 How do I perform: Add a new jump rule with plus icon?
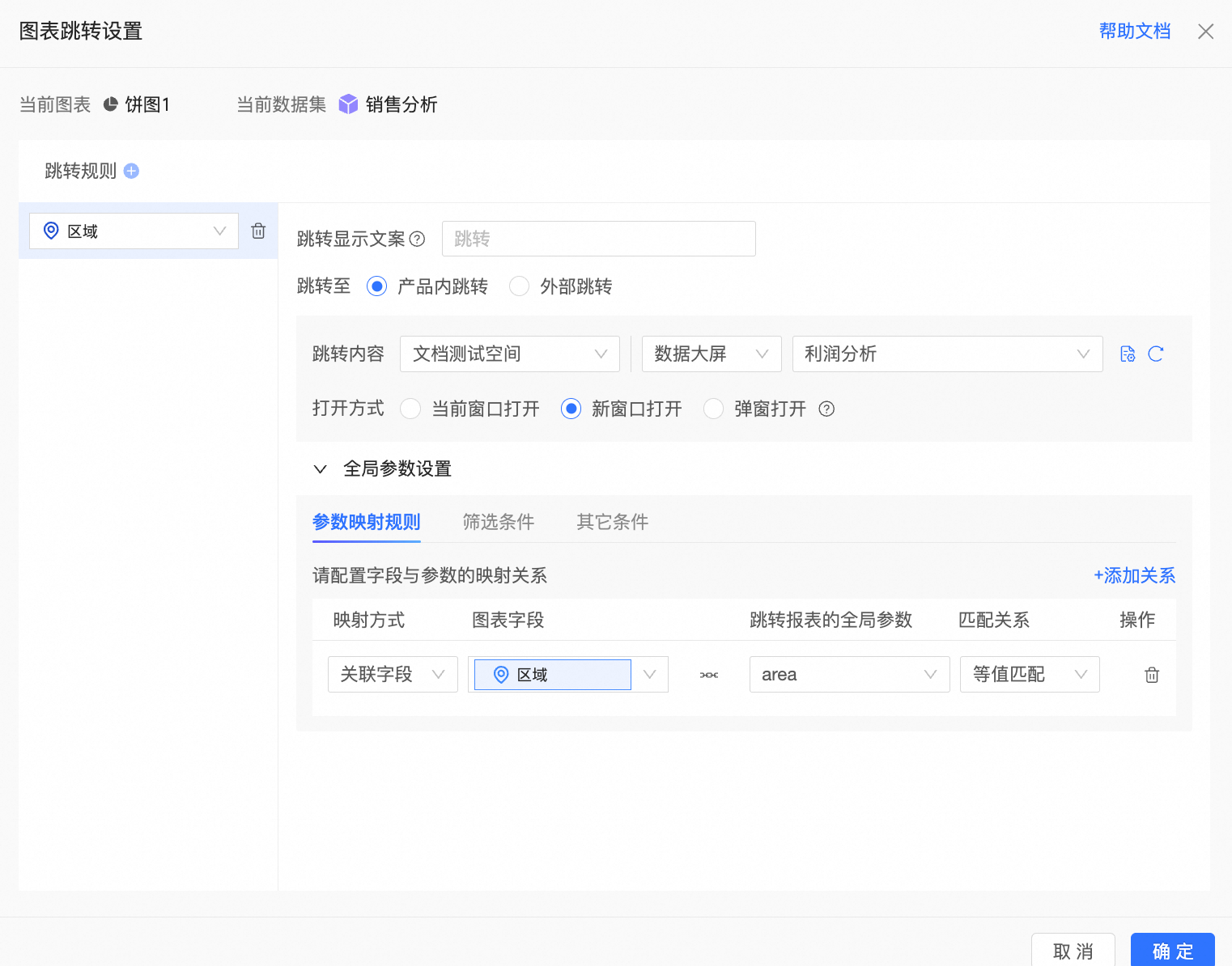coord(131,171)
